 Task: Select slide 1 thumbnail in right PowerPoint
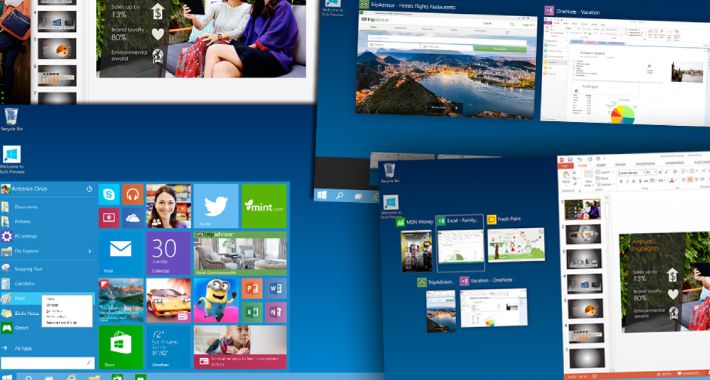583,209
